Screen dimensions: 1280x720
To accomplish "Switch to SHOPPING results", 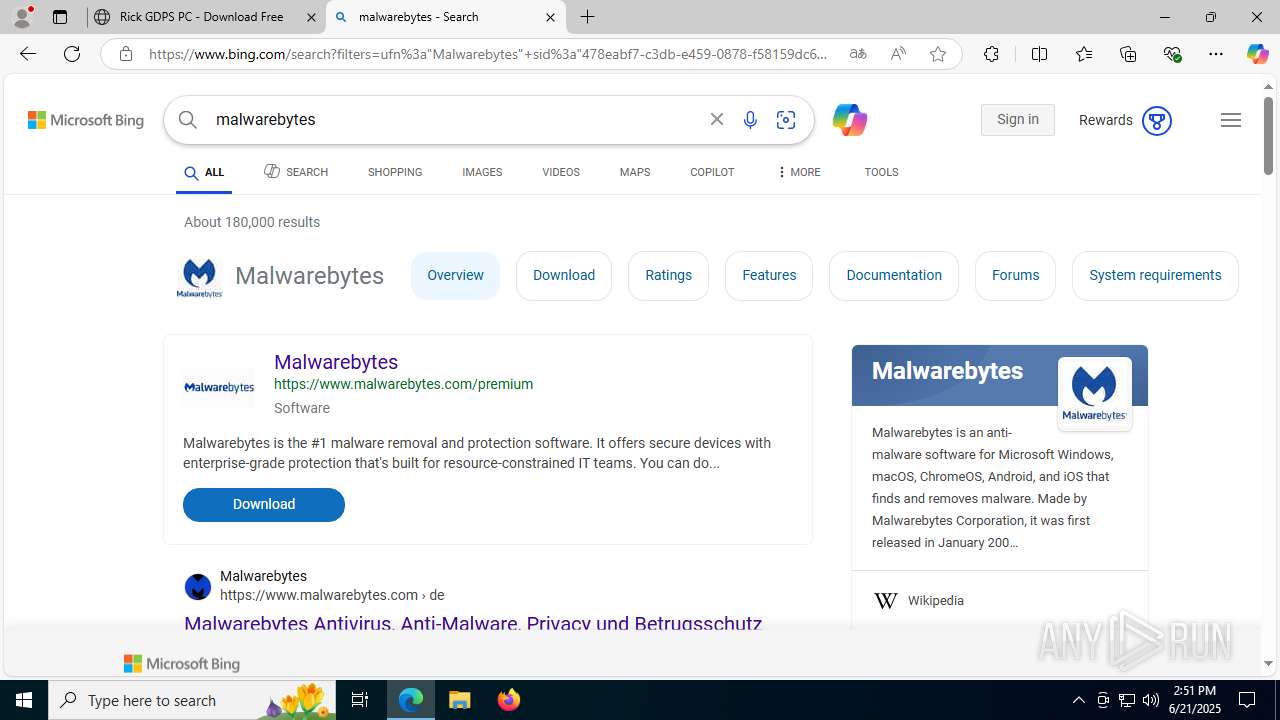I will (395, 172).
